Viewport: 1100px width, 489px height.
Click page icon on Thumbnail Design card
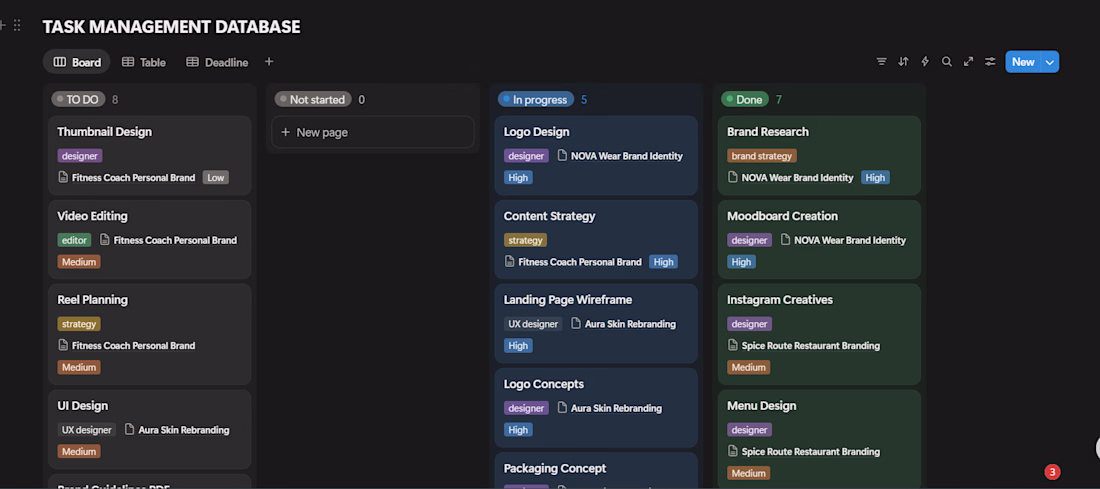pos(63,177)
